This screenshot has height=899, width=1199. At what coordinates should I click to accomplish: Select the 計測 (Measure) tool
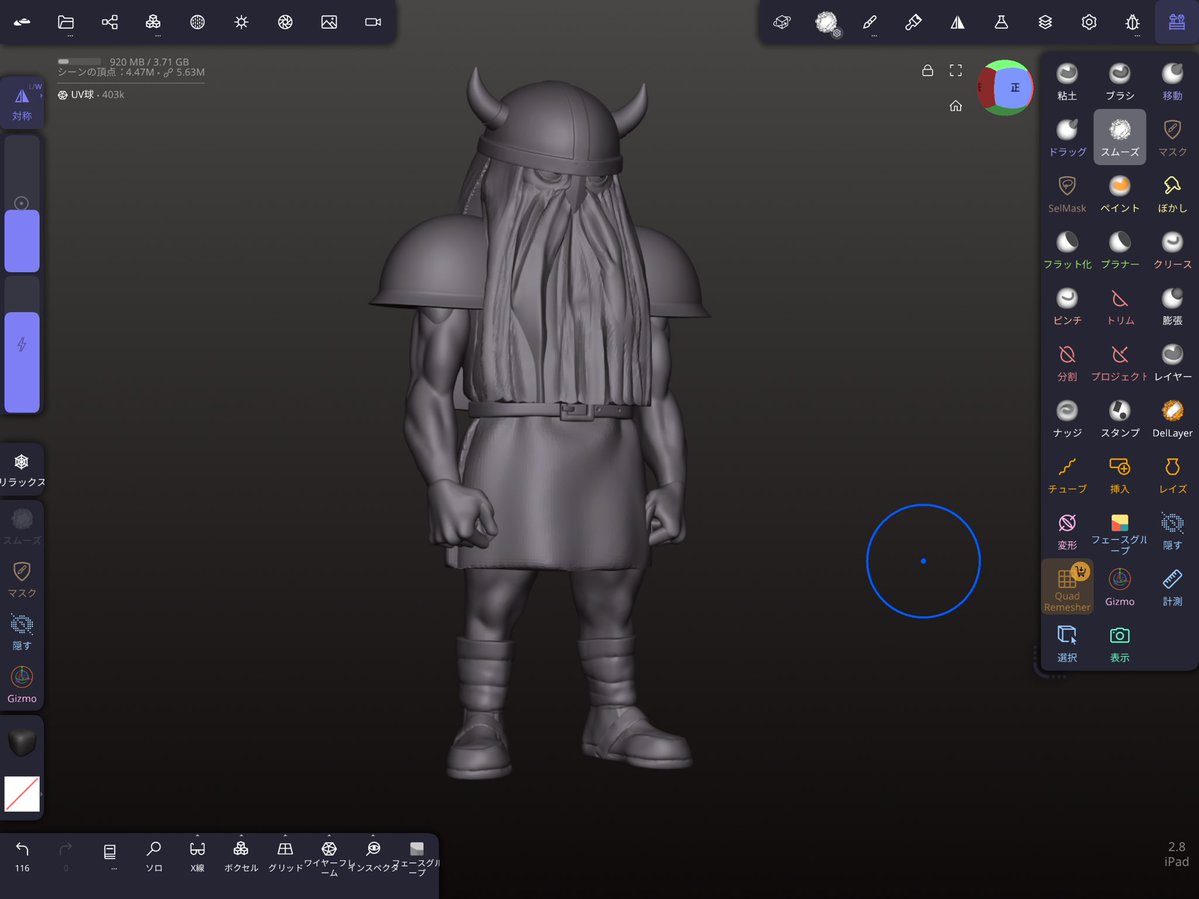(1172, 587)
